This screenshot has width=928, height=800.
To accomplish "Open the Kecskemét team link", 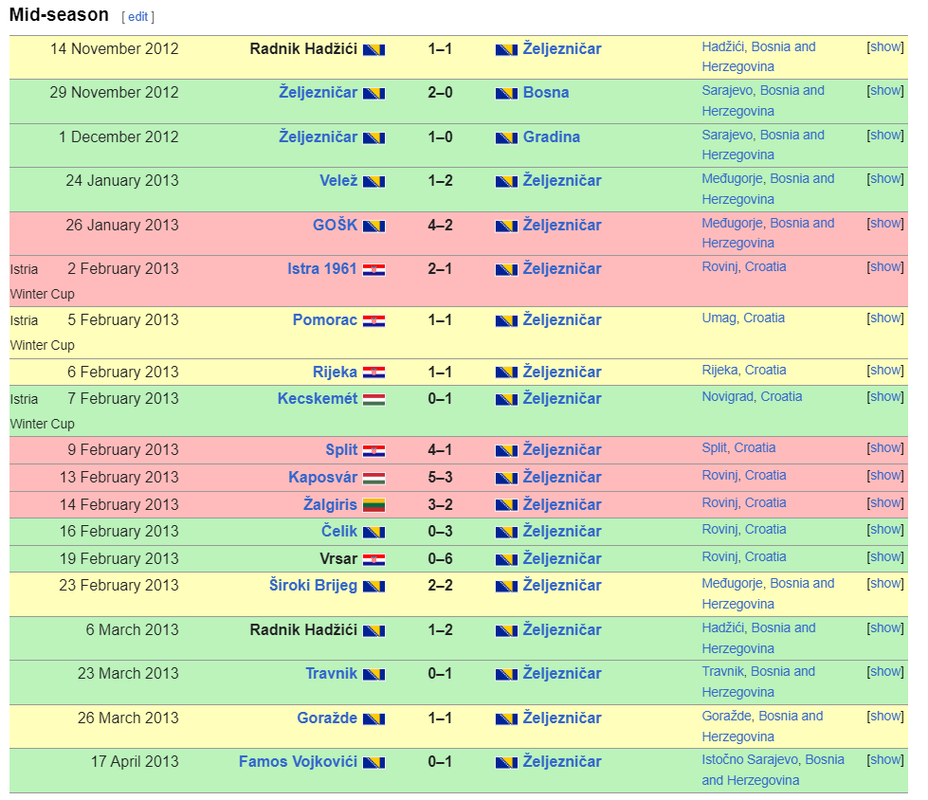I will pyautogui.click(x=317, y=399).
